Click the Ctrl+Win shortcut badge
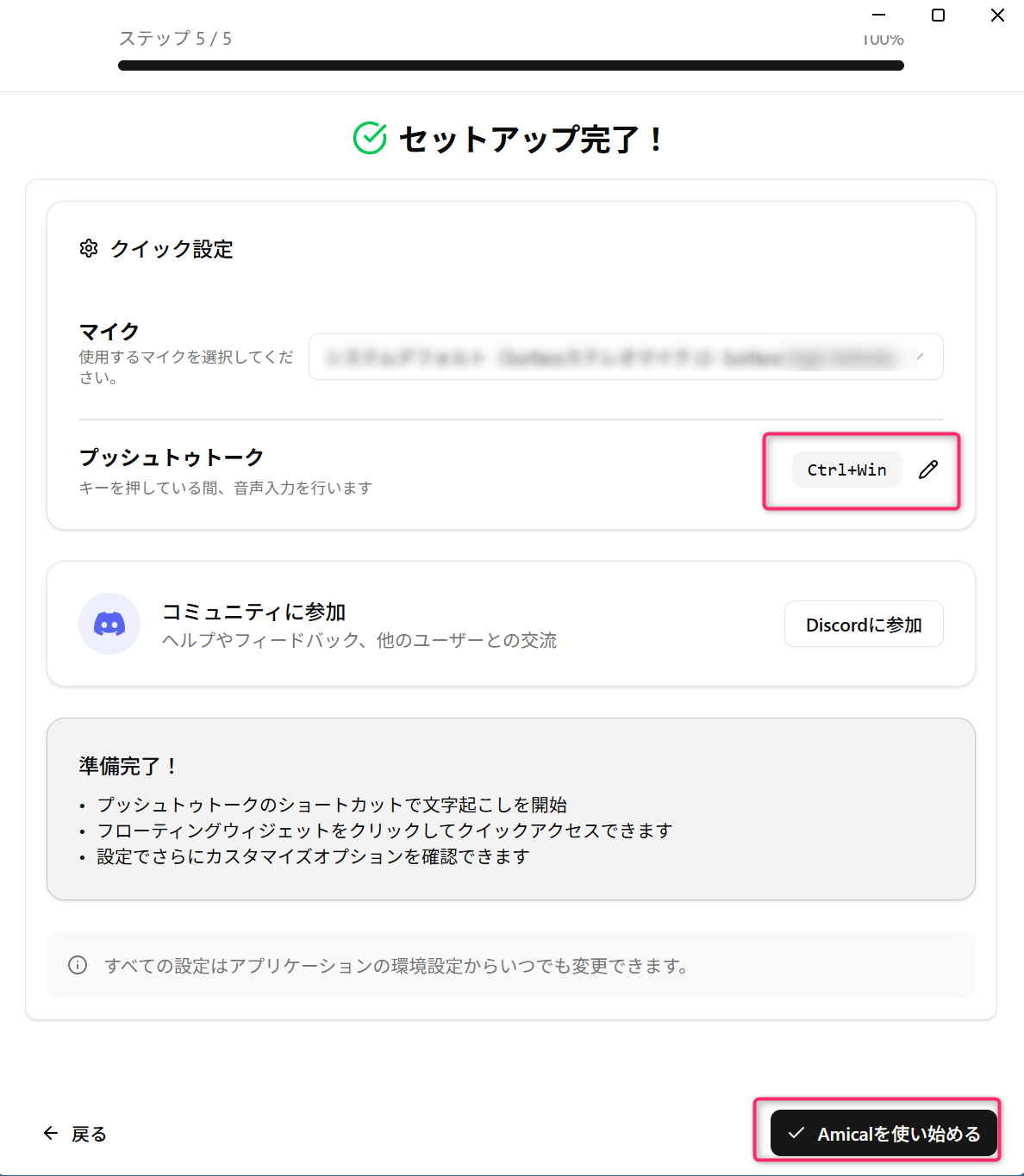The height and width of the screenshot is (1176, 1024). (846, 470)
